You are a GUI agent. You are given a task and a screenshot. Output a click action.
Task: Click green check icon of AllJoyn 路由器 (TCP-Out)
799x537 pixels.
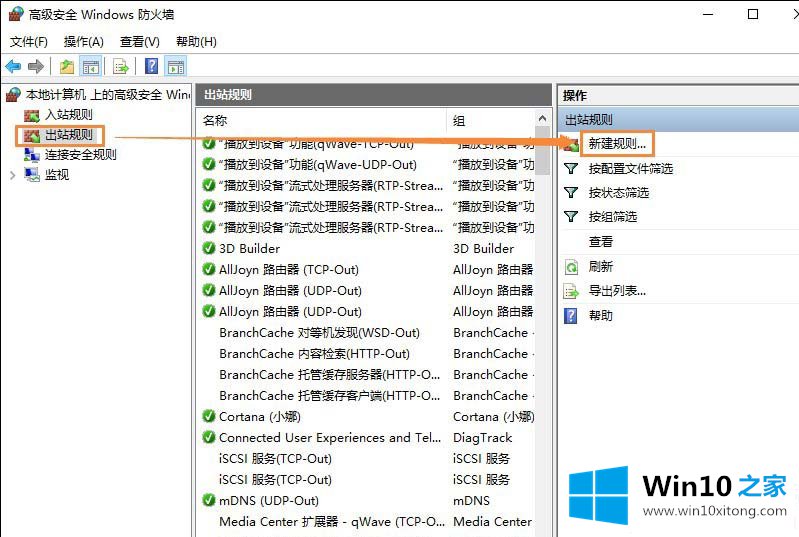tap(208, 269)
